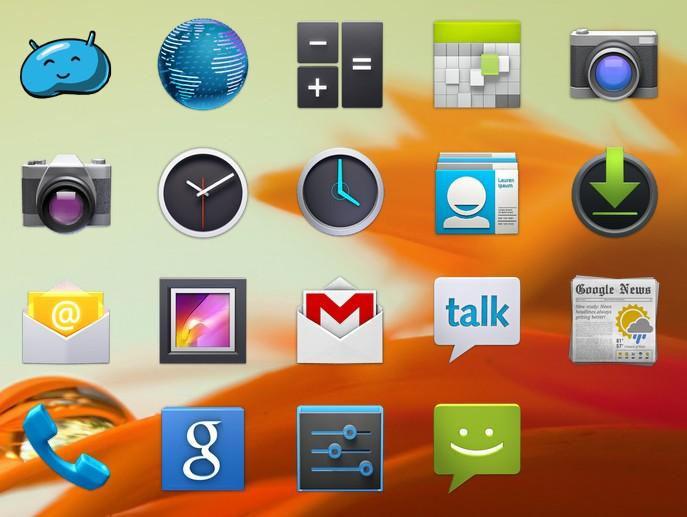Image resolution: width=687 pixels, height=517 pixels.
Task: Open the blue jelly bean Android app
Action: click(x=65, y=64)
